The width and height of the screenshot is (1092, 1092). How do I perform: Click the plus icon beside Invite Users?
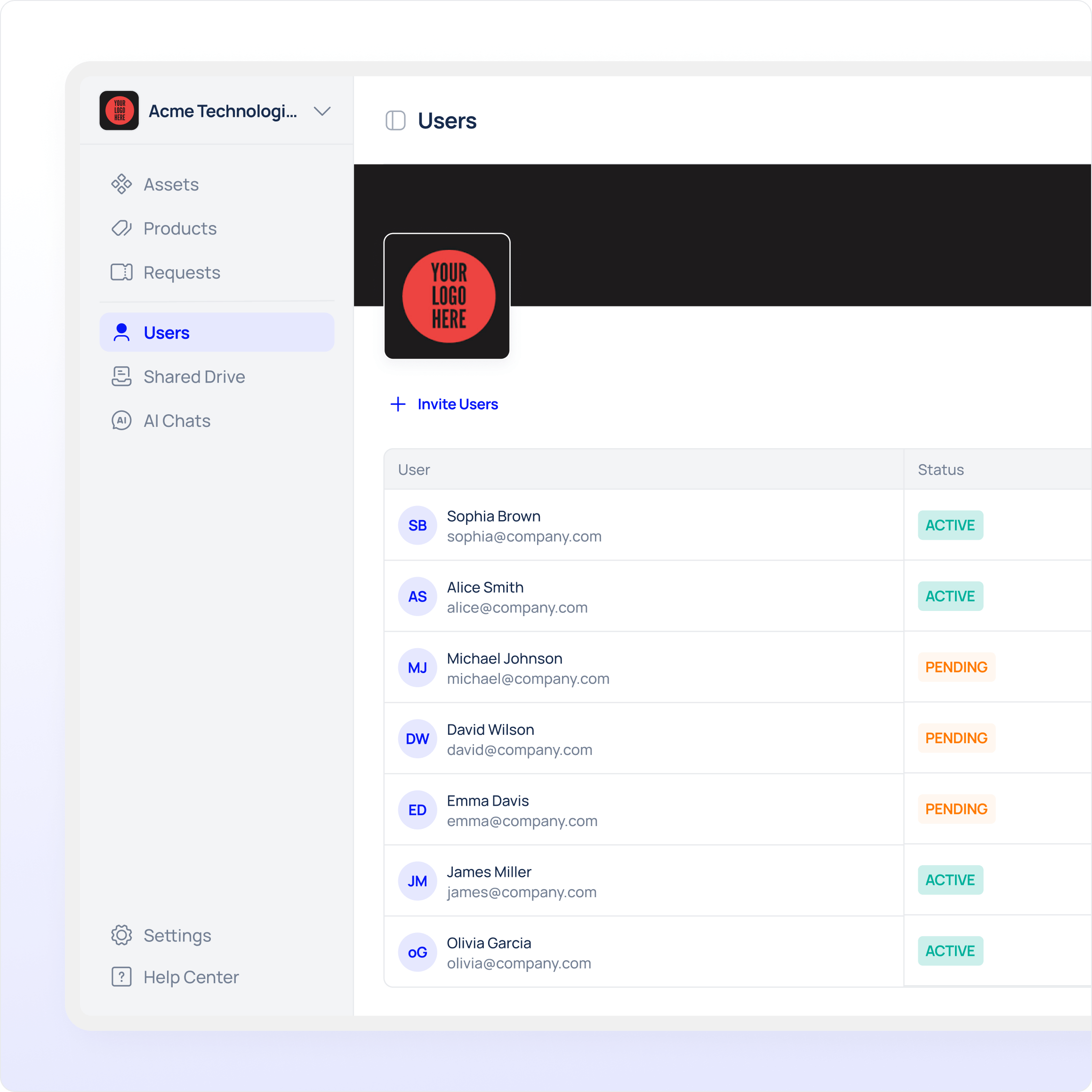[398, 404]
